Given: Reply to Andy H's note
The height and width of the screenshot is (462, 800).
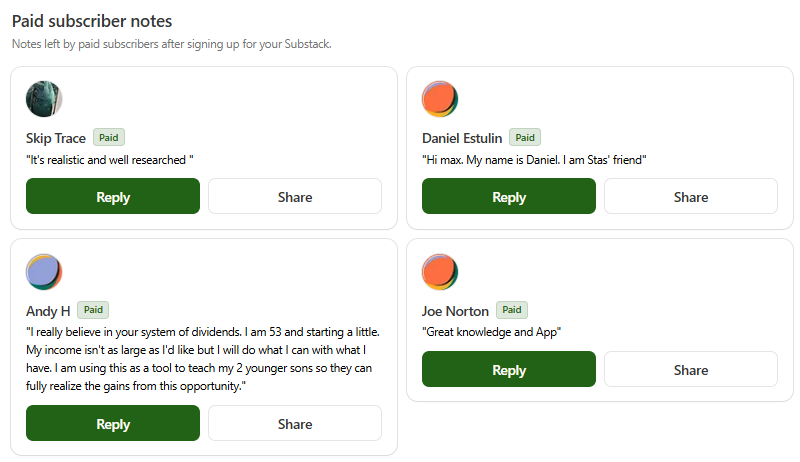Looking at the screenshot, I should pos(113,424).
